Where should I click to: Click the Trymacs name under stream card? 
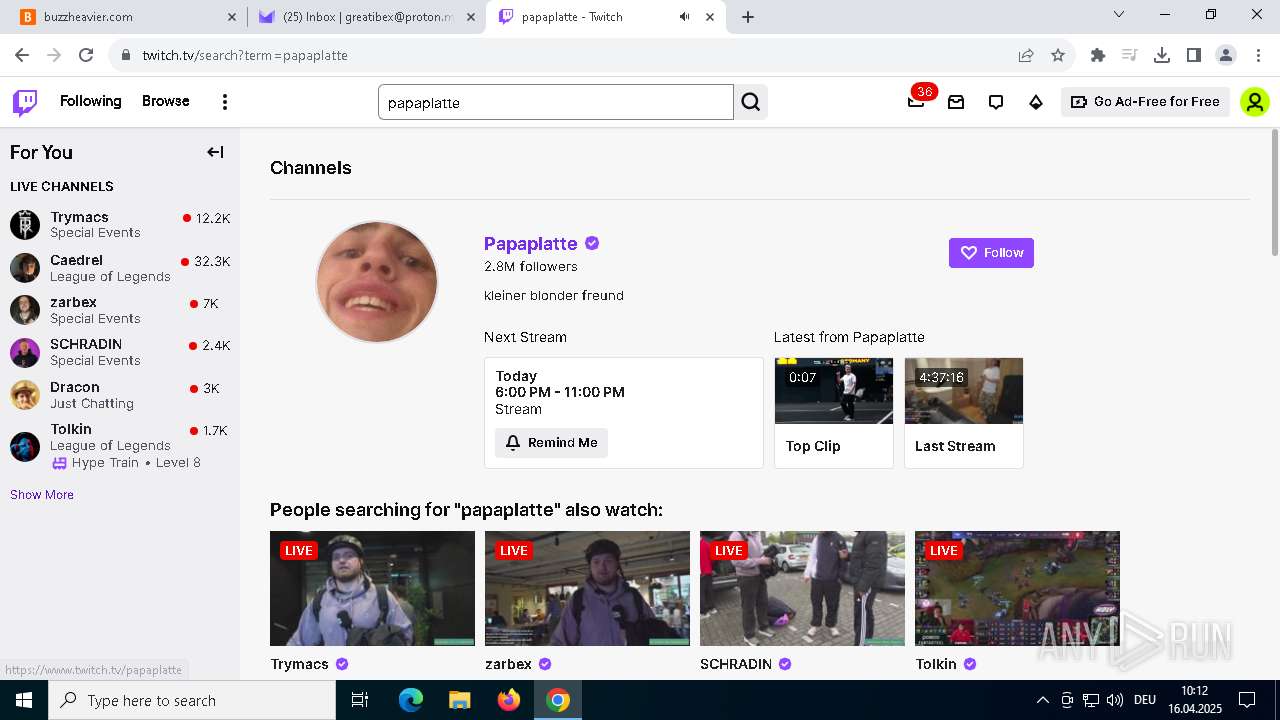(x=299, y=664)
